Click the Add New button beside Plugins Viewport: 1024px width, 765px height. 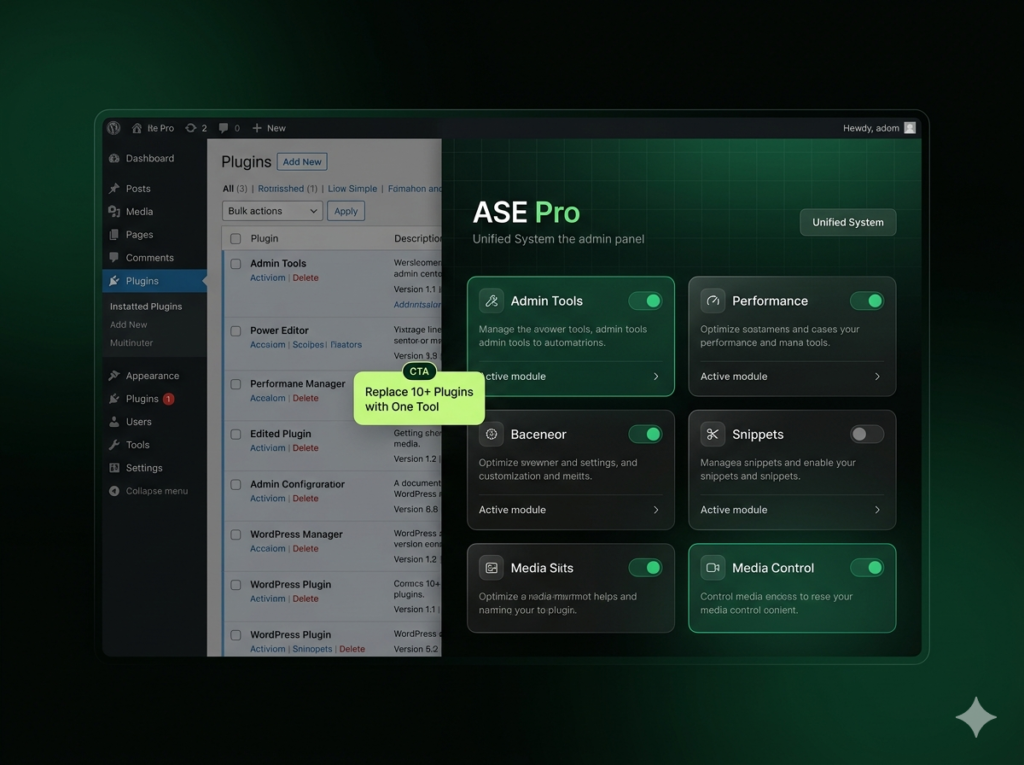(302, 161)
